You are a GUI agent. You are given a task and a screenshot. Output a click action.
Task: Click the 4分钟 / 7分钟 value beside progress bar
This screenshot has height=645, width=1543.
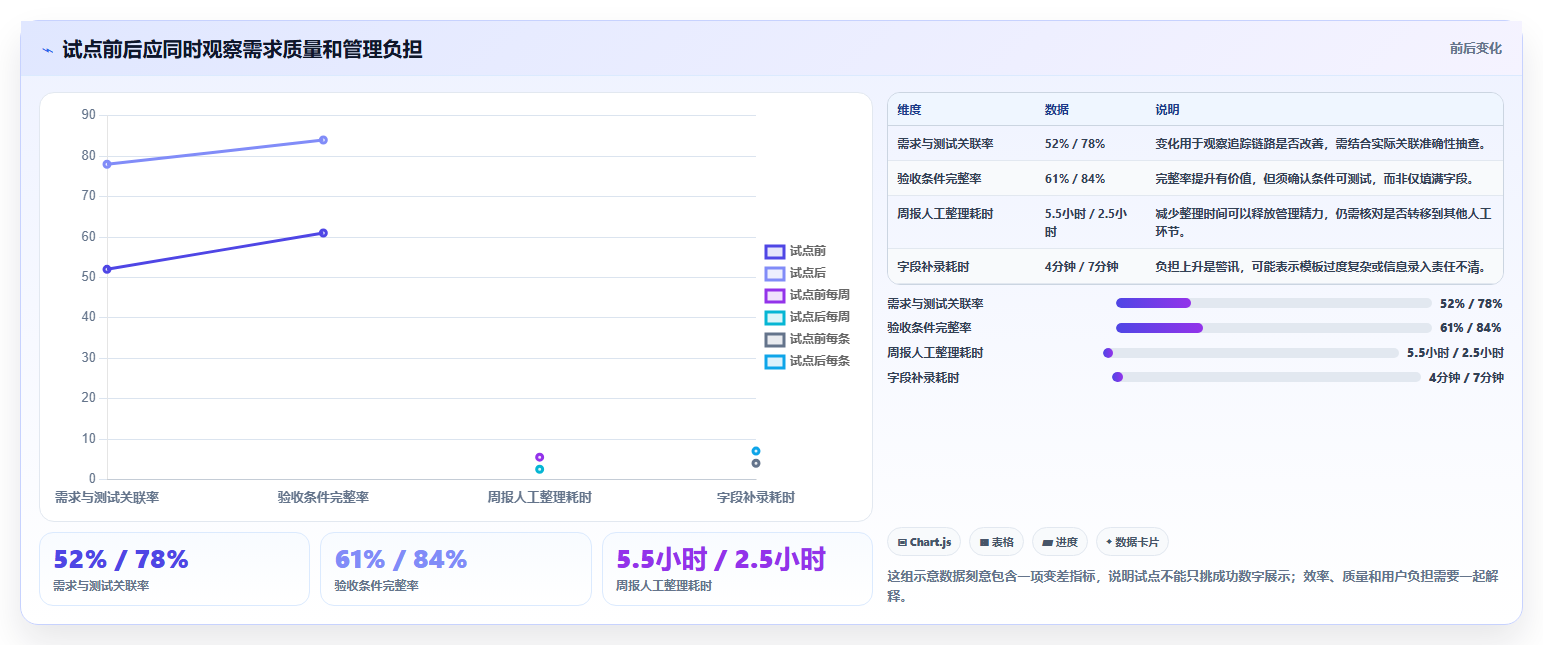coord(1466,378)
